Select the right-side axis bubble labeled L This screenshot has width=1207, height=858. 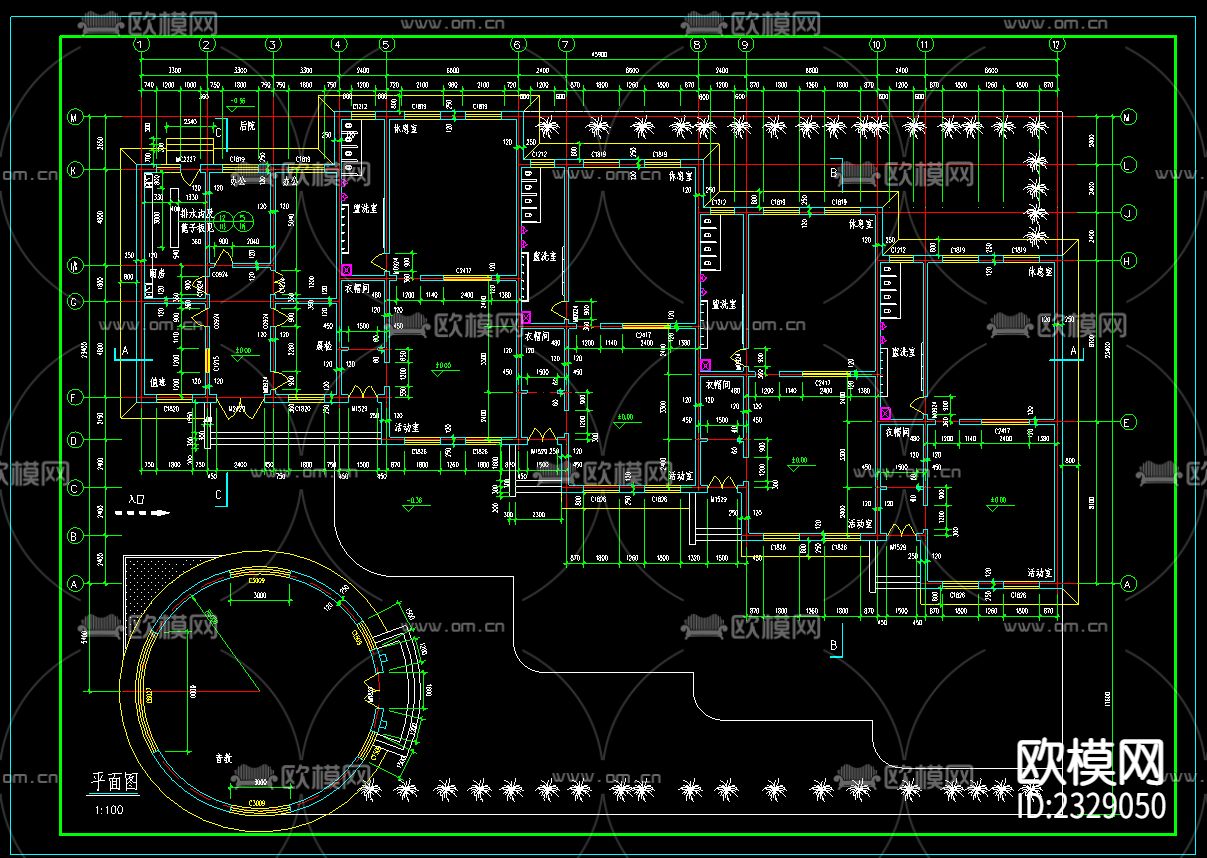(x=1127, y=165)
